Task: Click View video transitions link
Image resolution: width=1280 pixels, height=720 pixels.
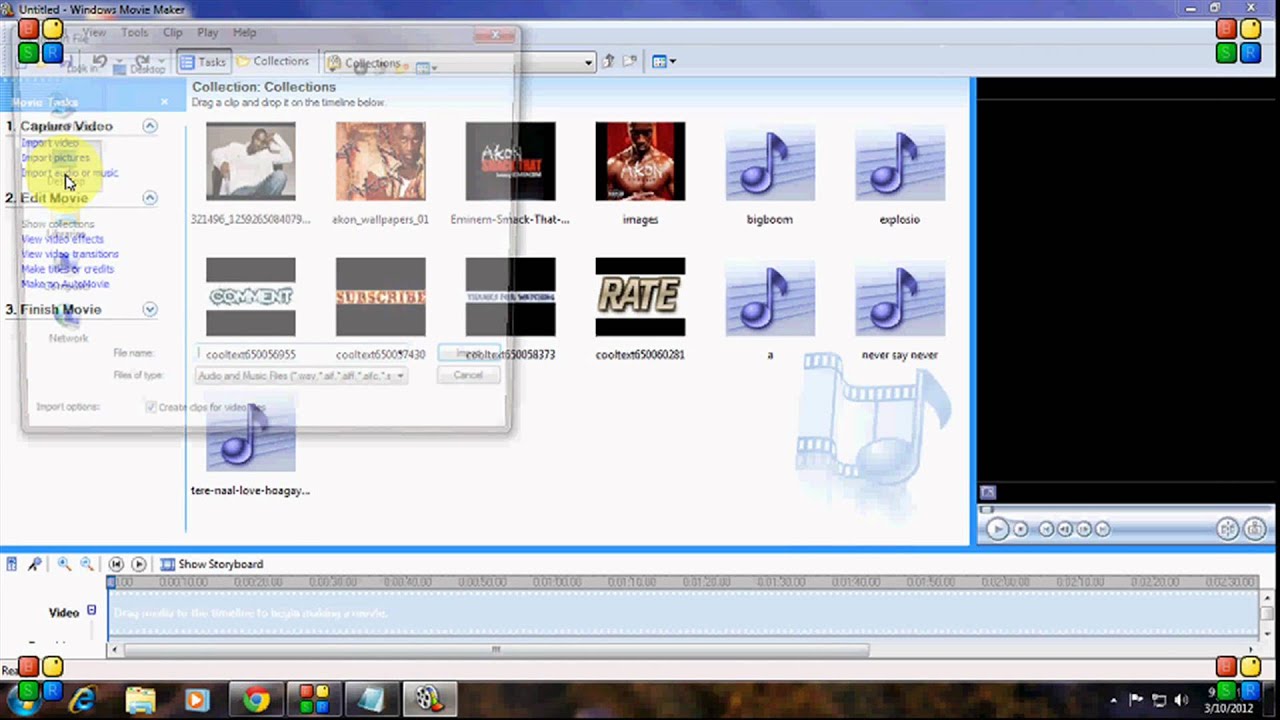Action: tap(70, 254)
